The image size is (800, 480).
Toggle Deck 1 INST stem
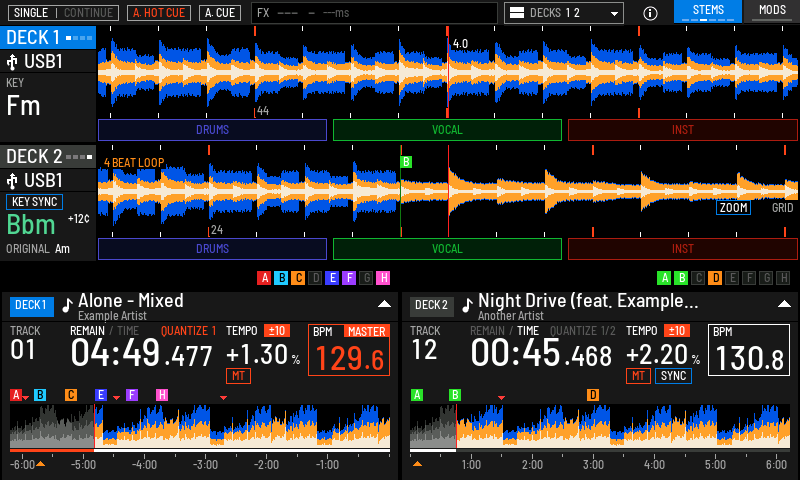click(x=683, y=130)
